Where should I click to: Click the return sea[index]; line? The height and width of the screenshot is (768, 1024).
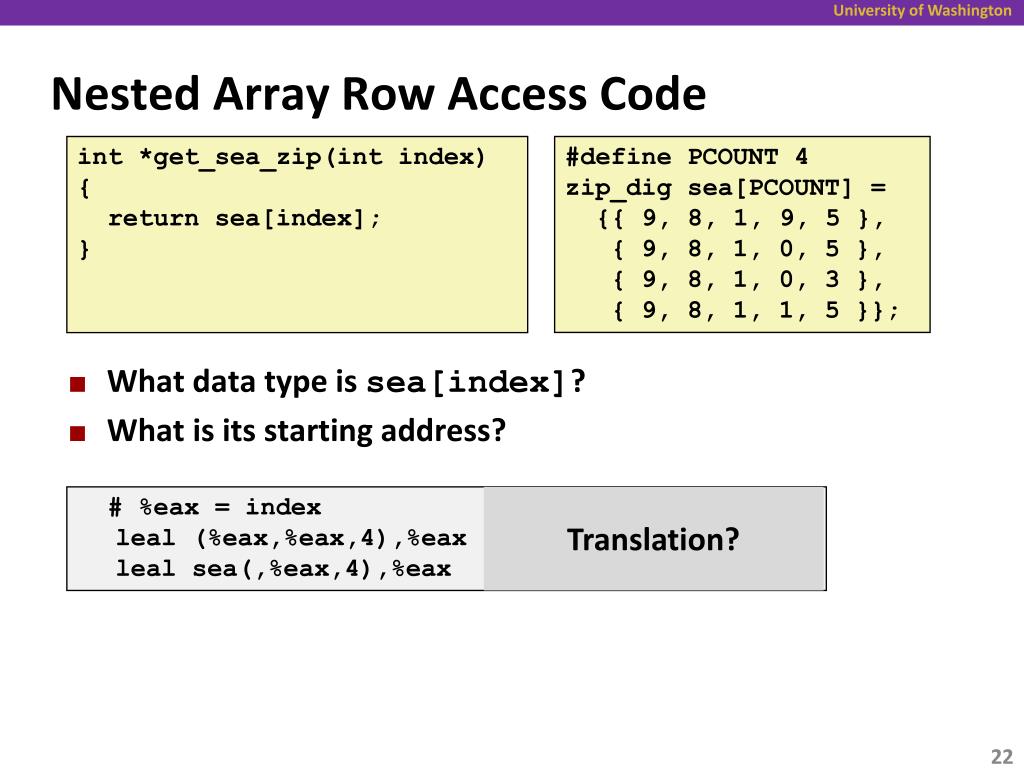coord(244,218)
